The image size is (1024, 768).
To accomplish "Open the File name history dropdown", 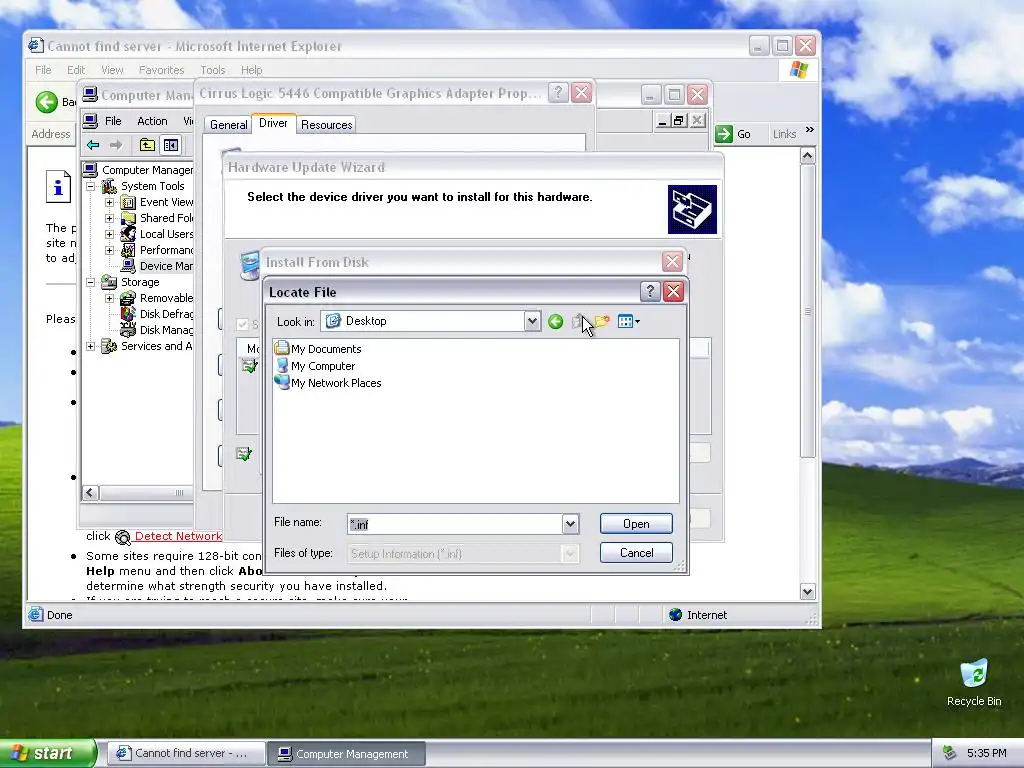I will [570, 524].
